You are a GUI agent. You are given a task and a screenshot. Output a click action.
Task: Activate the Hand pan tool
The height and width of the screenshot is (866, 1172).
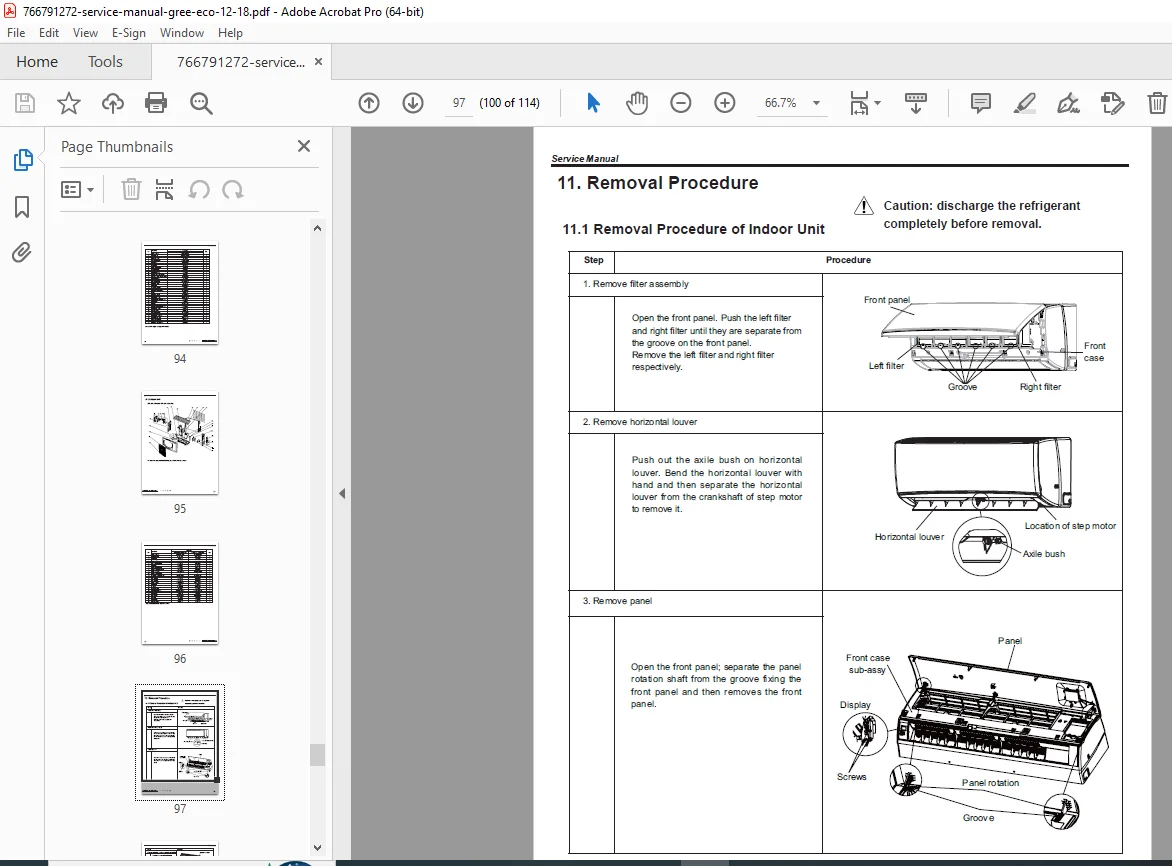[x=637, y=103]
